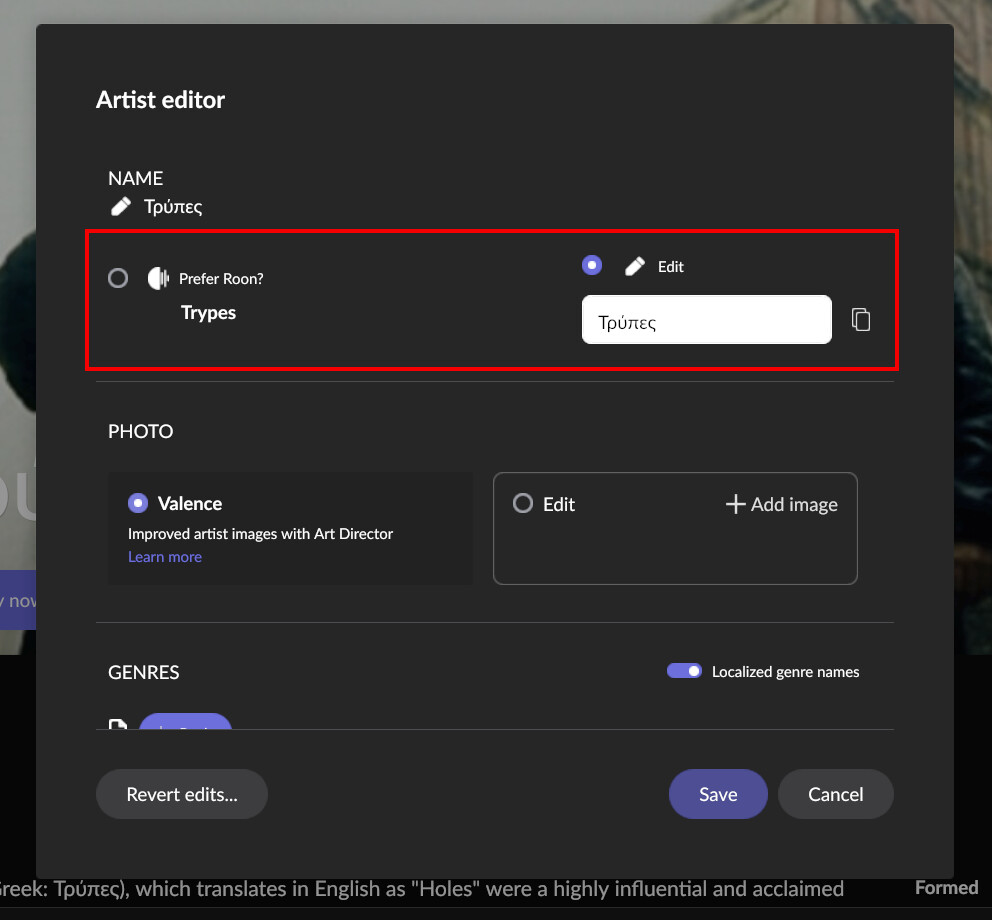Toggle Localized genre names switch
Screen dimensions: 992x920
pyautogui.click(x=685, y=671)
